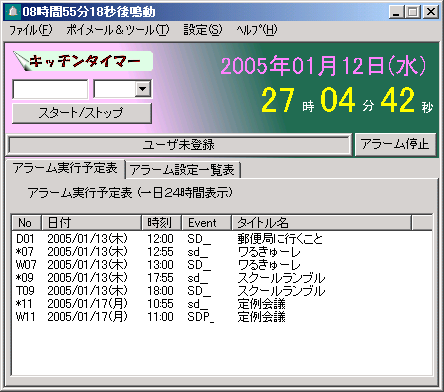Click ワるきゅーレ title in the 13:00 row
Image resolution: width=444 pixels, height=392 pixels.
tap(269, 265)
